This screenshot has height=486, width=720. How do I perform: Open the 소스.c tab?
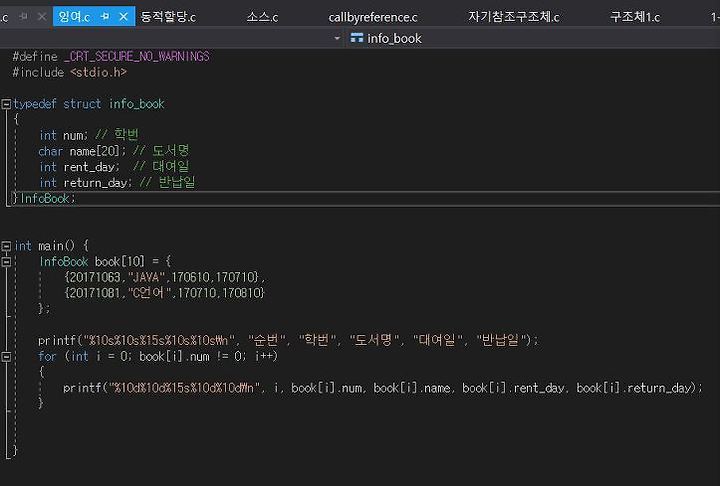[262, 17]
